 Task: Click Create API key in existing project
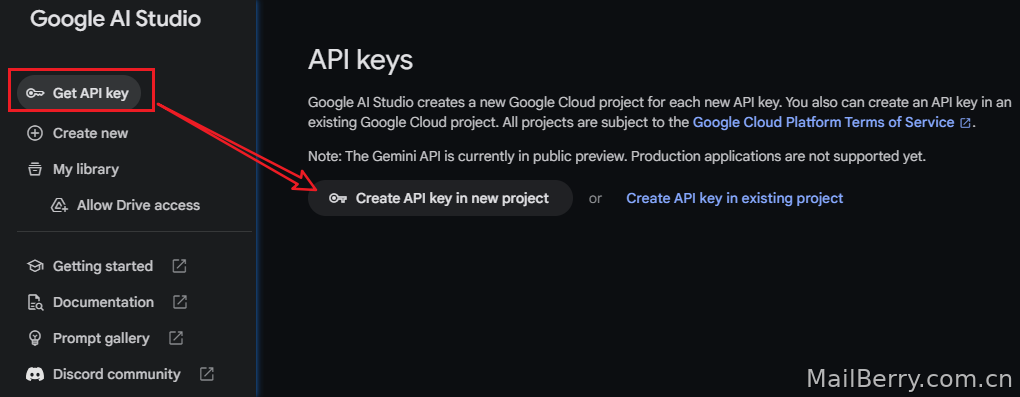pyautogui.click(x=734, y=198)
